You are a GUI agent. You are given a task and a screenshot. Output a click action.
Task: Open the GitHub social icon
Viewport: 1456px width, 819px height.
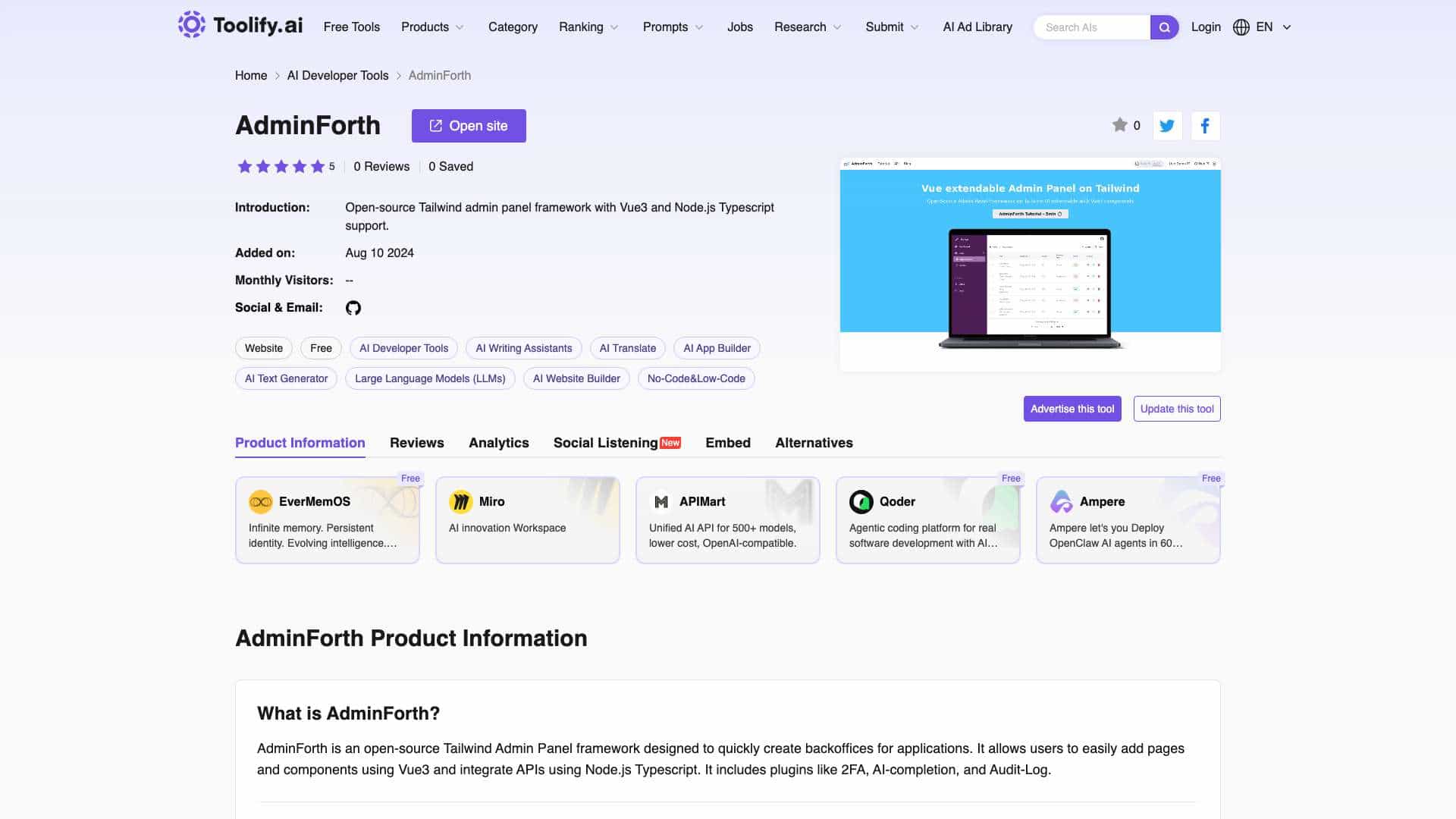[x=353, y=308]
